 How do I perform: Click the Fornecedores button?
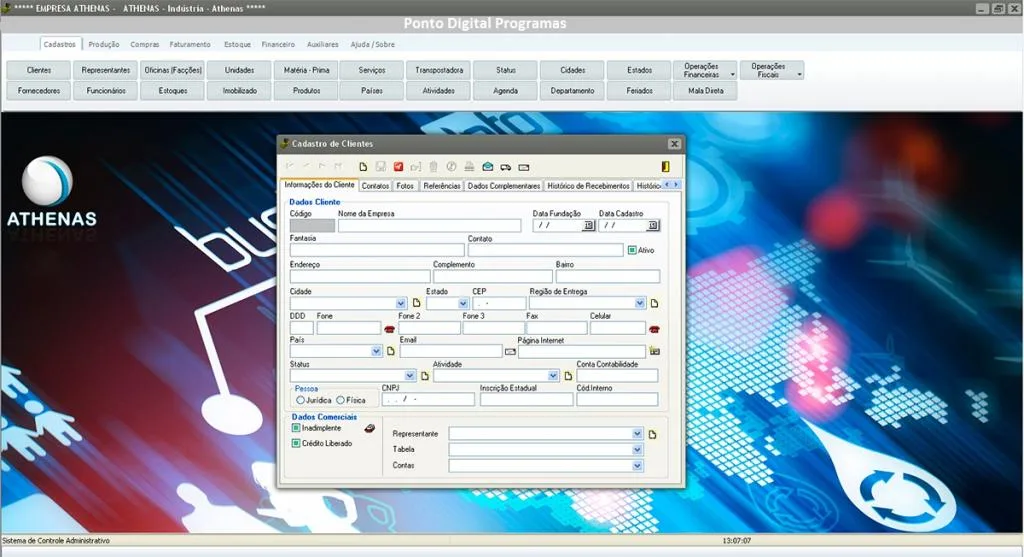(x=39, y=91)
